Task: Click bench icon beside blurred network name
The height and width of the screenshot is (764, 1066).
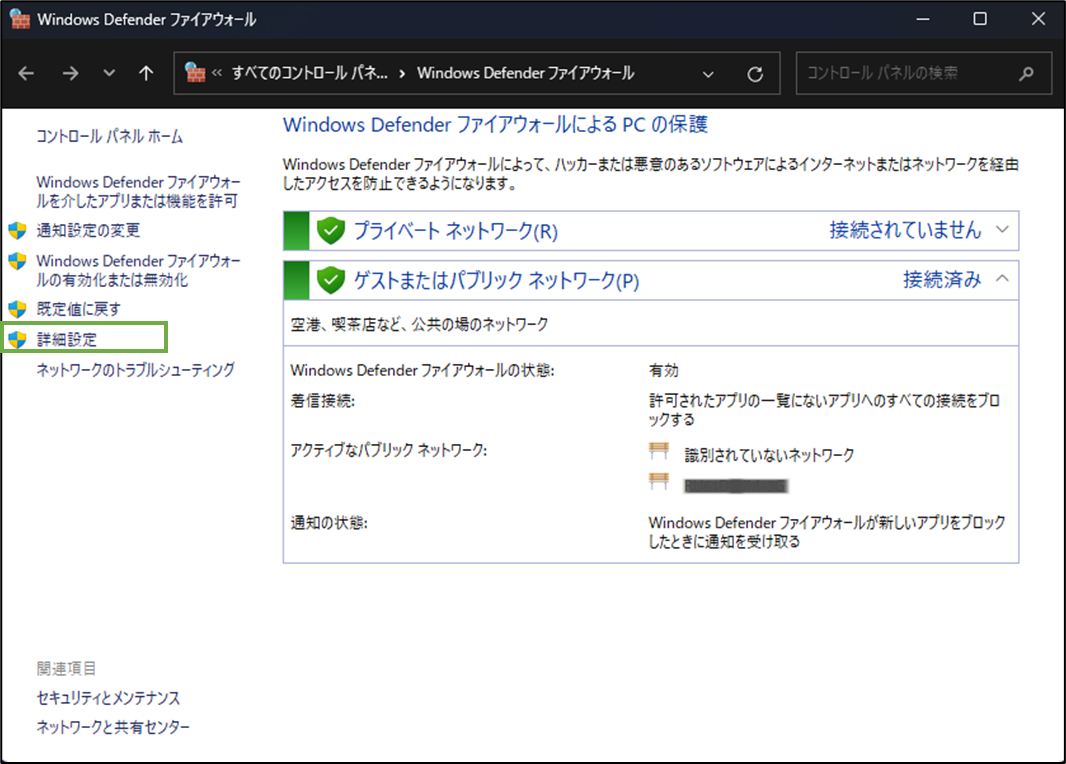Action: [x=659, y=481]
